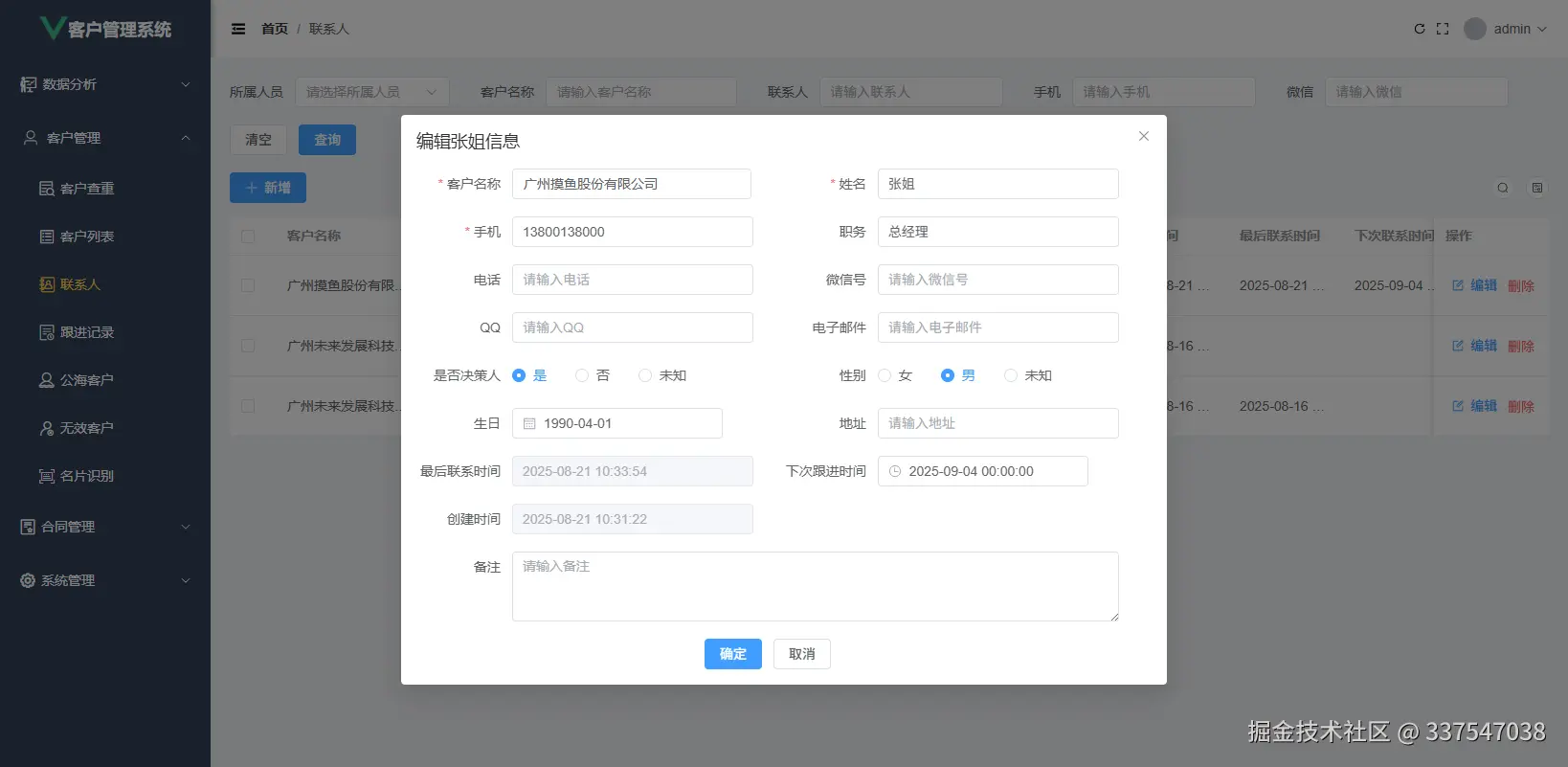Click the 取消 button
Viewport: 1568px width, 767px height.
pyautogui.click(x=802, y=654)
